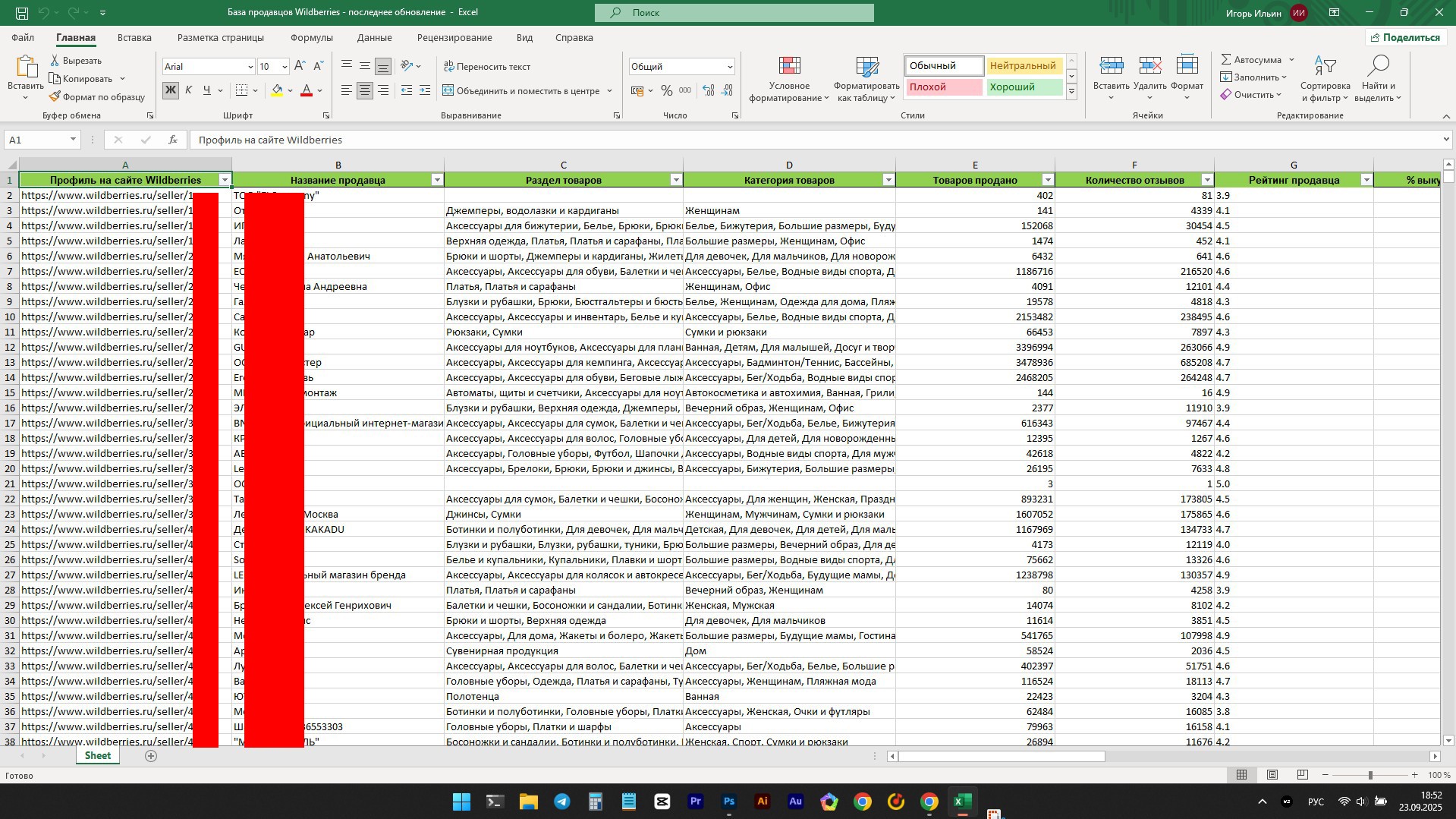Viewport: 1456px width, 819px height.
Task: Click the Поделиться share button
Action: point(1404,37)
